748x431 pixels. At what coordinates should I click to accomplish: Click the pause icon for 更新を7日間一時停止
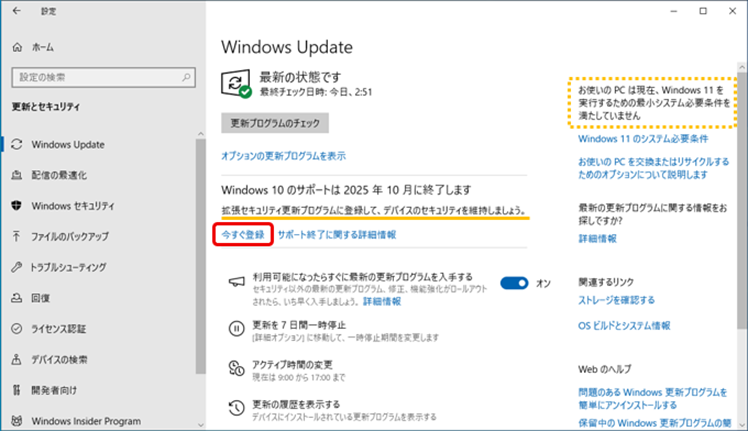[237, 328]
